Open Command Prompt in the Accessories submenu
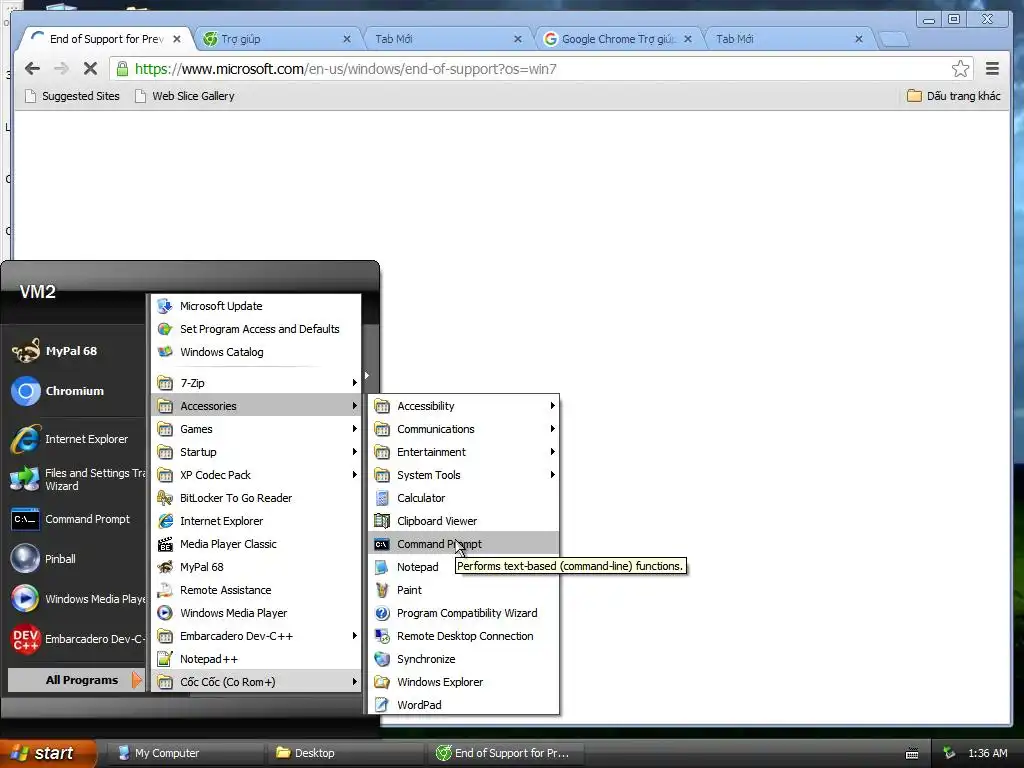The image size is (1024, 768). tap(464, 544)
